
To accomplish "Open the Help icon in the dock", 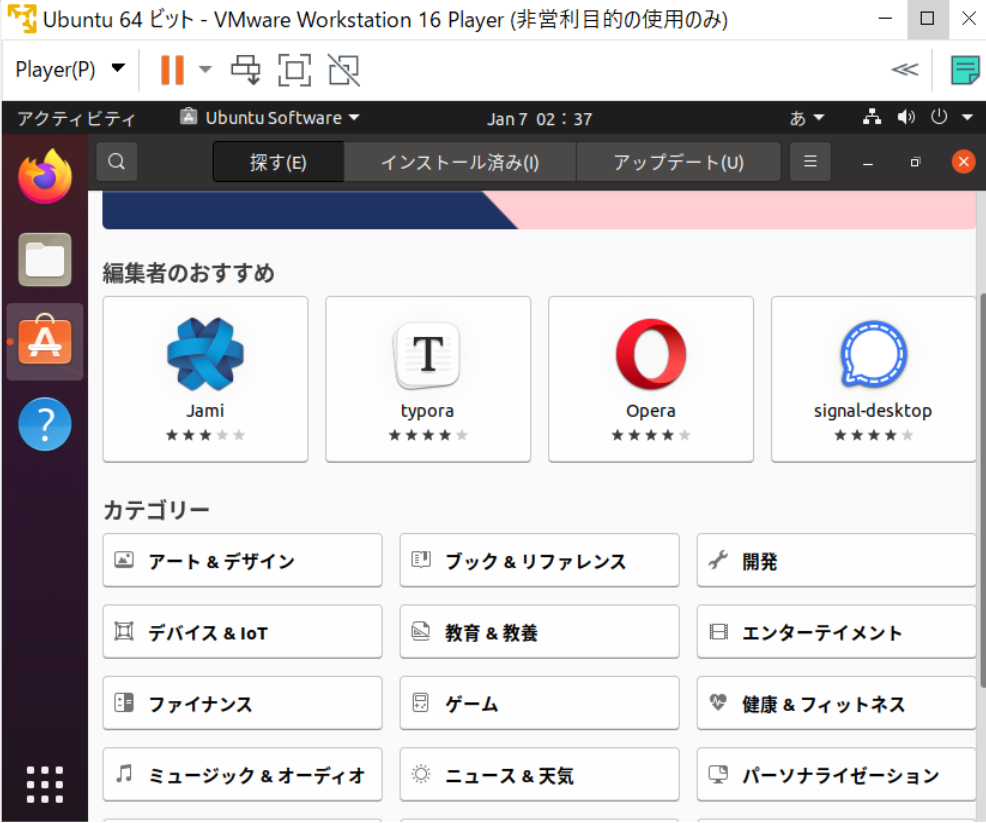I will pos(45,424).
